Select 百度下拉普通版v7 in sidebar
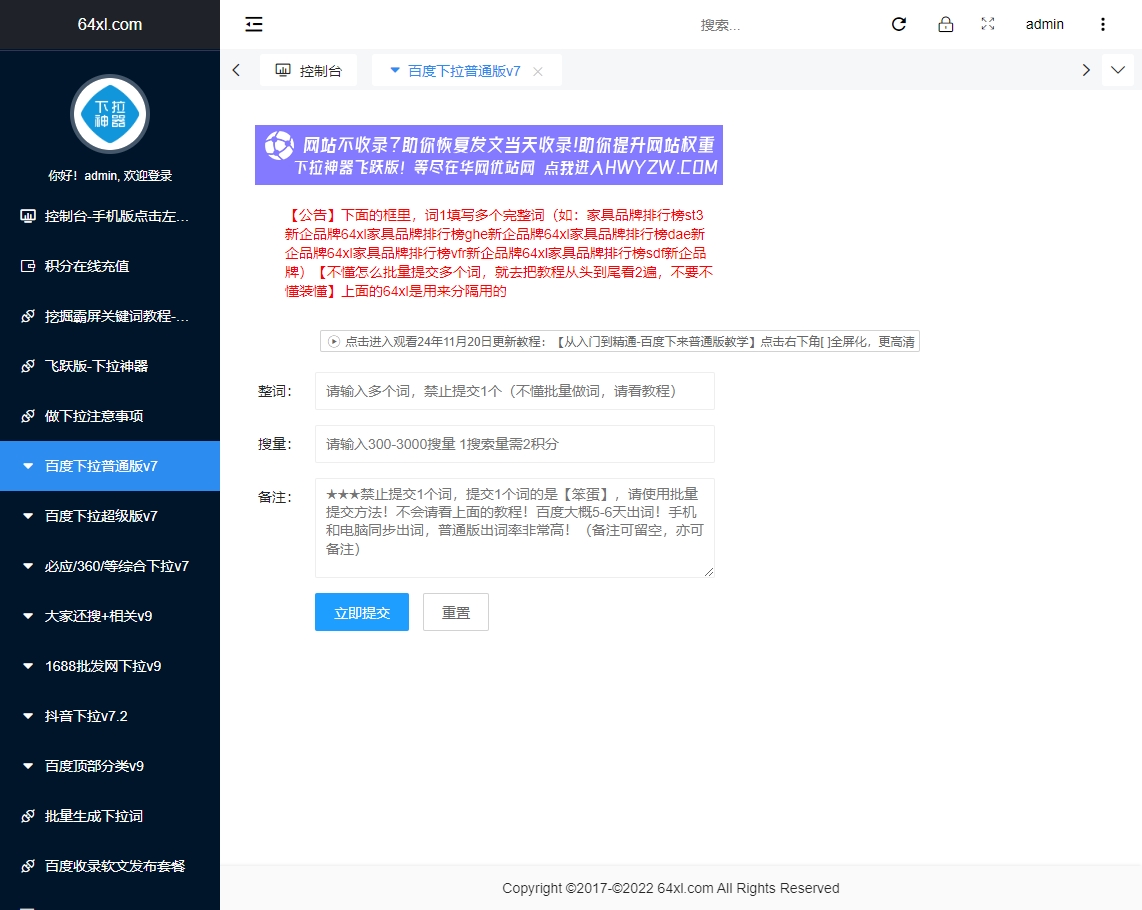Screen dimensions: 1142x910 (x=110, y=466)
